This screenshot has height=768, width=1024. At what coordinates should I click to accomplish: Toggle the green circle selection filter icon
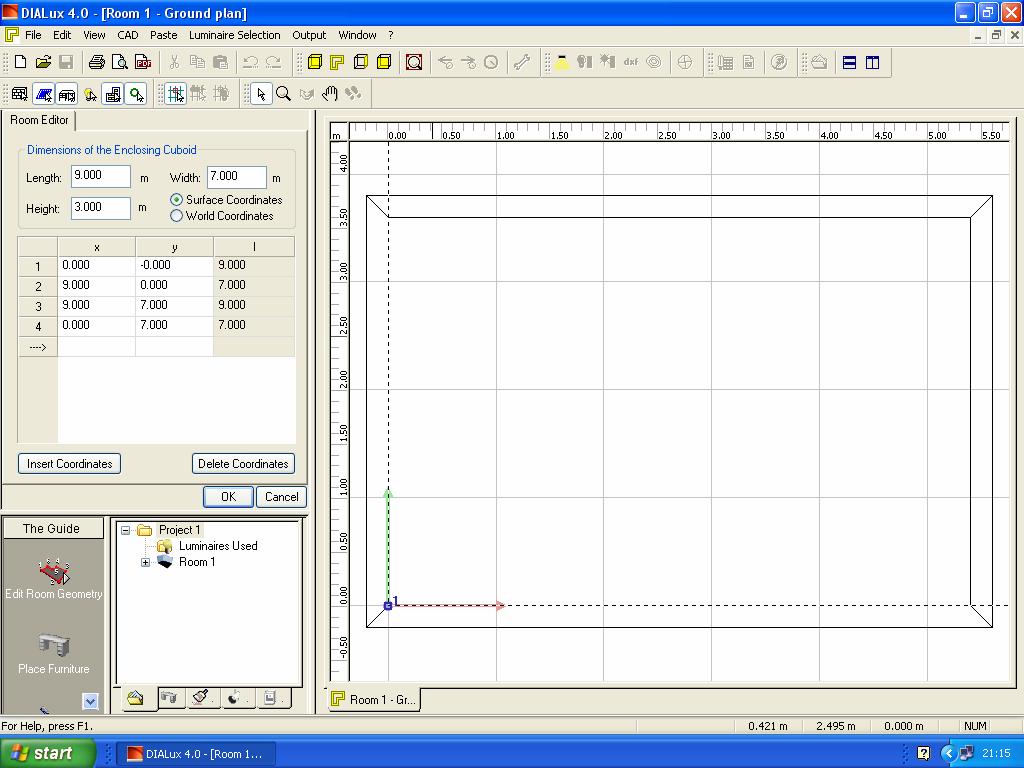click(x=136, y=94)
